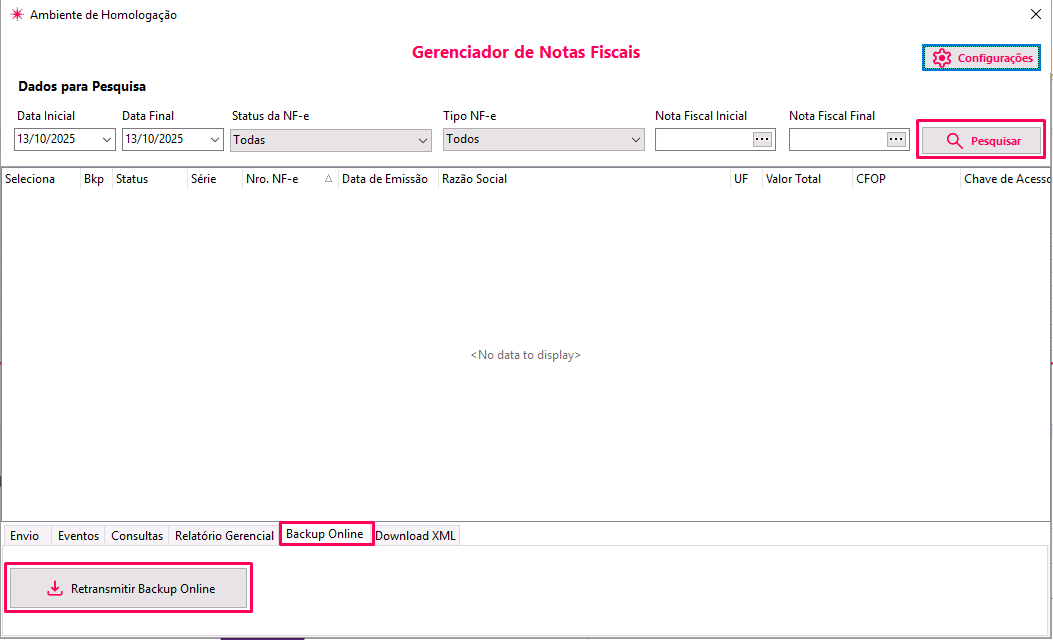This screenshot has width=1053, height=640.
Task: Click the Pesquisar magnifier icon
Action: tap(955, 141)
